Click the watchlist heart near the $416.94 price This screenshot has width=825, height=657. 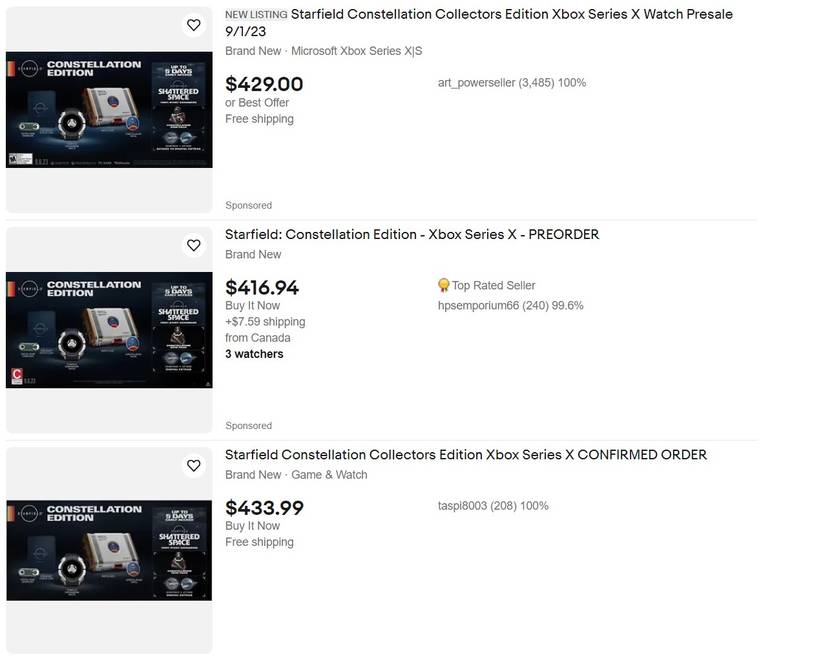(x=193, y=244)
